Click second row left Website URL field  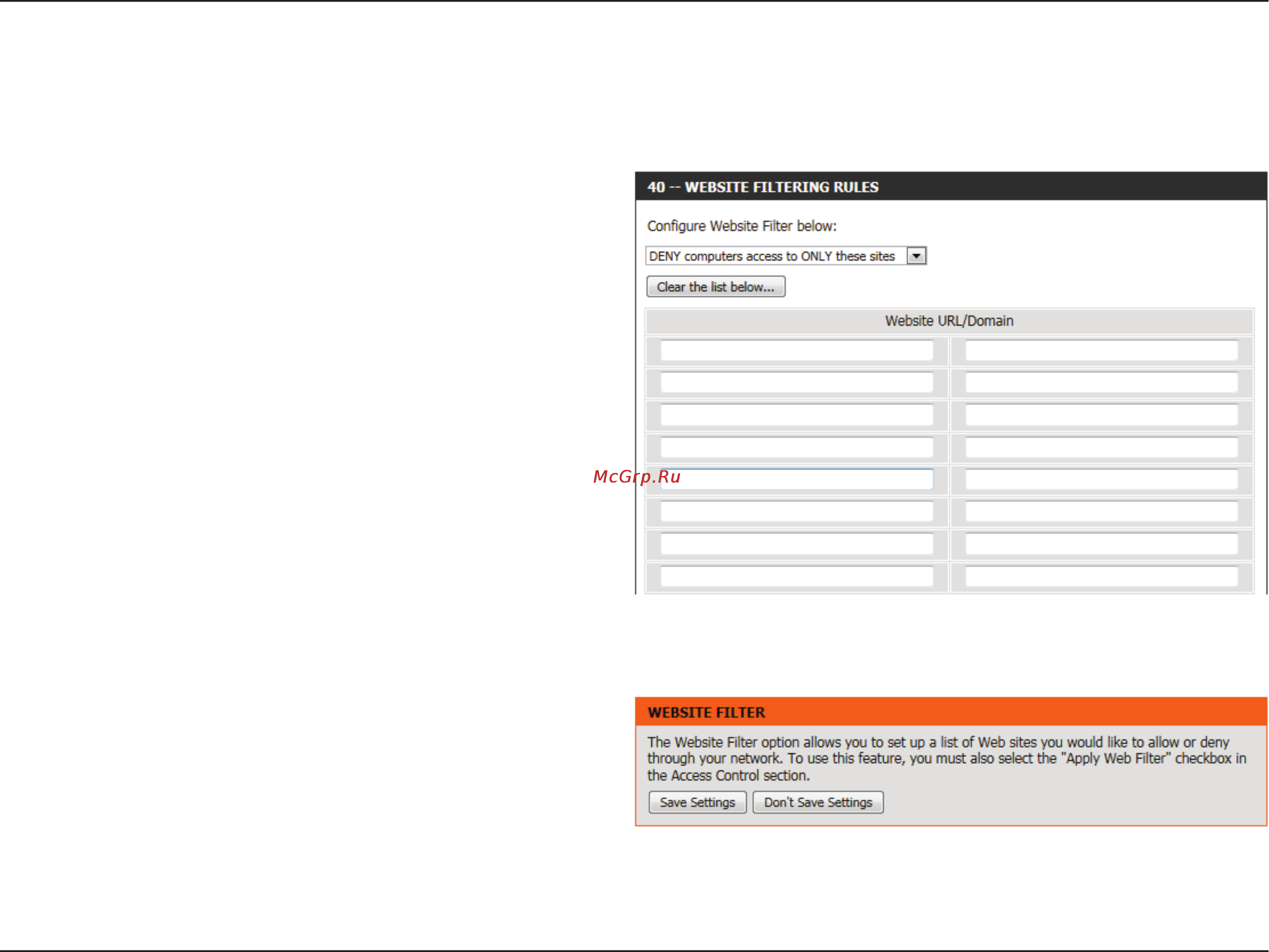[x=796, y=383]
